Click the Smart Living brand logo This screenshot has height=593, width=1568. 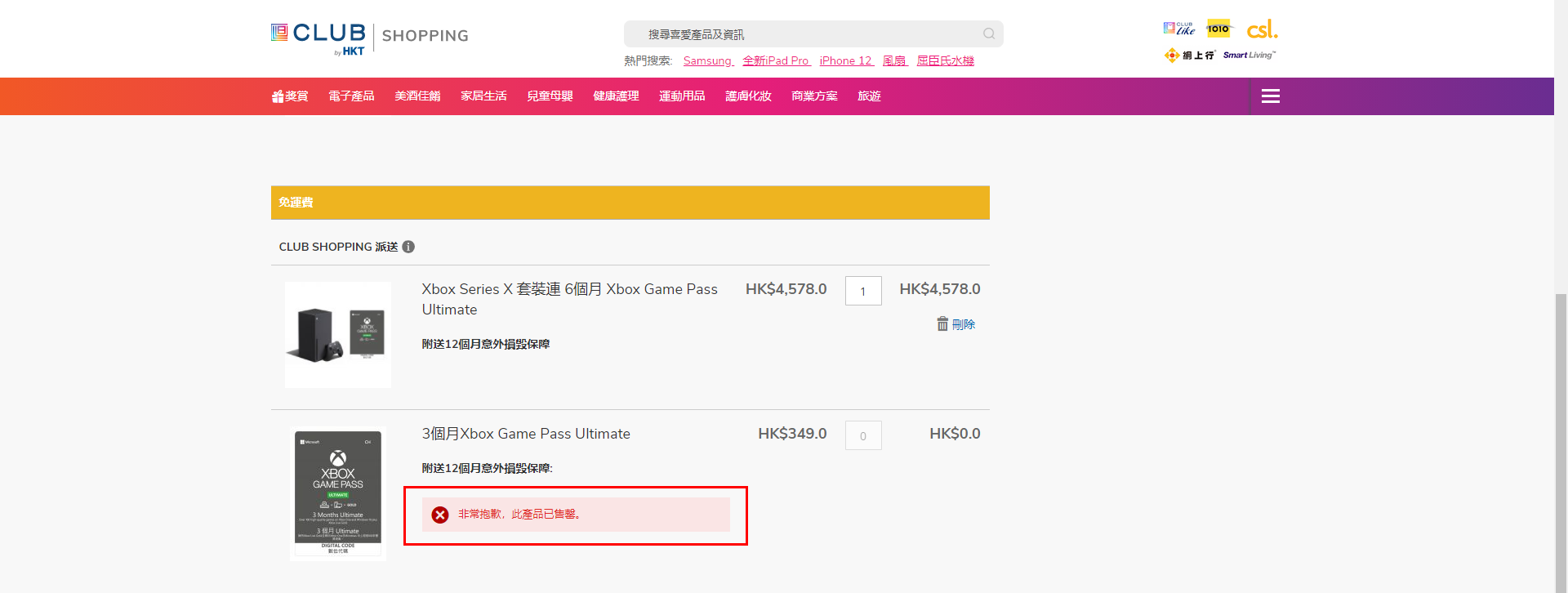point(1249,55)
